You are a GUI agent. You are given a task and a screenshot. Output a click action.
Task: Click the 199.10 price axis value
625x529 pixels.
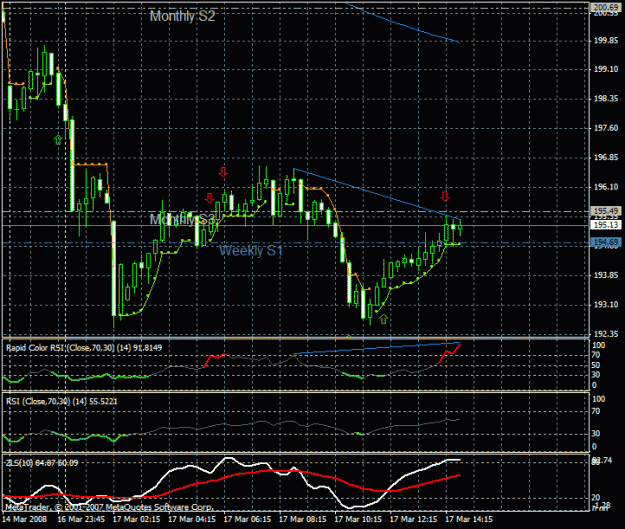(606, 69)
